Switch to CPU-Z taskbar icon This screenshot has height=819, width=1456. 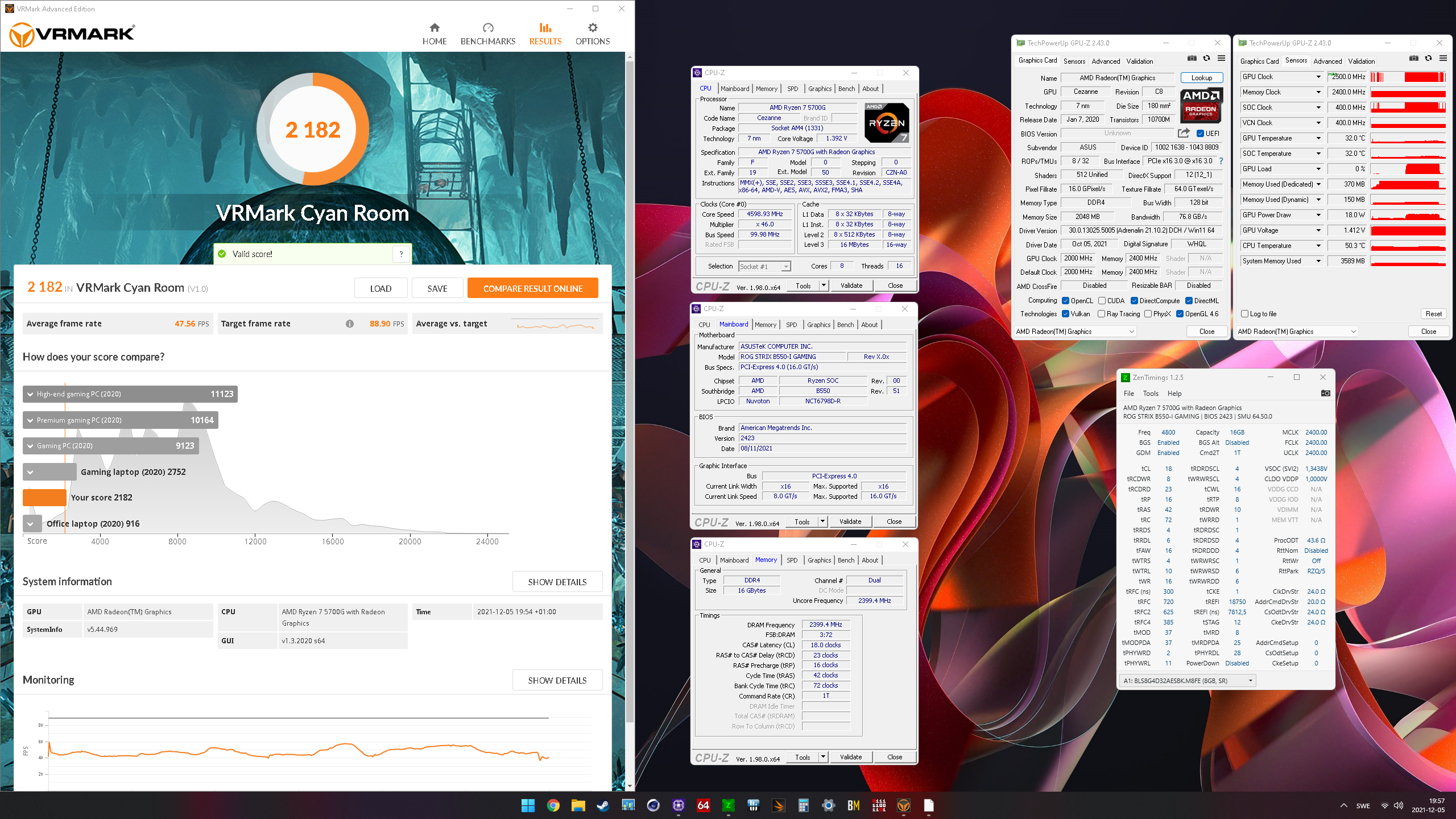(x=678, y=805)
